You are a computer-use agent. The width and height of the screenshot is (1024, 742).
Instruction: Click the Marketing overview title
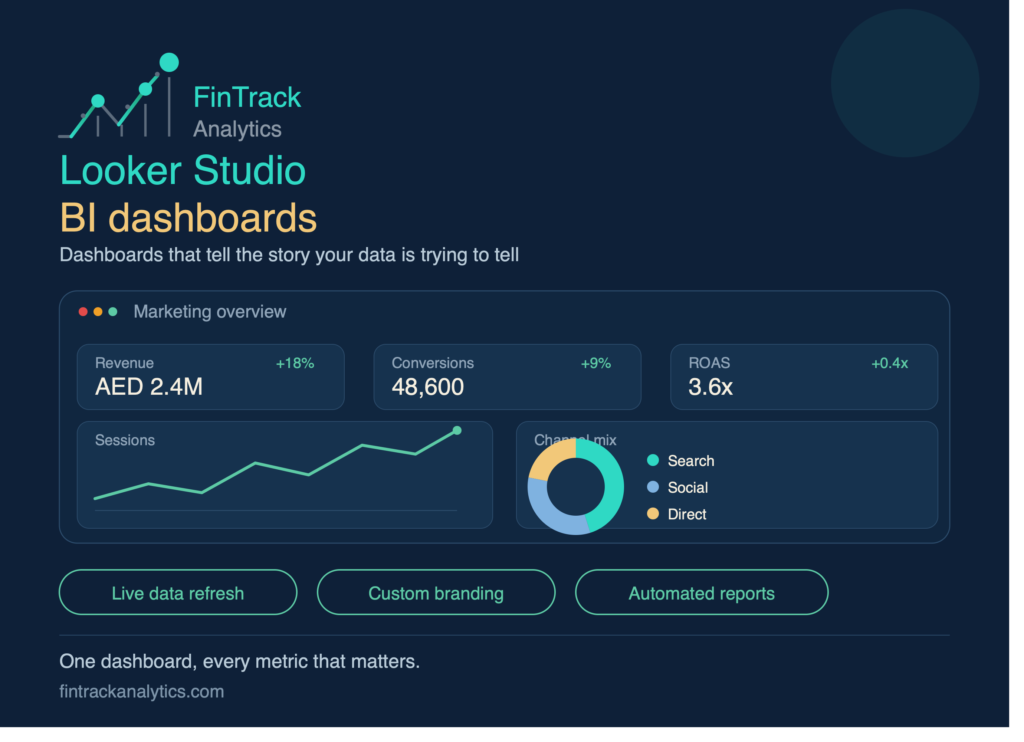pos(210,312)
